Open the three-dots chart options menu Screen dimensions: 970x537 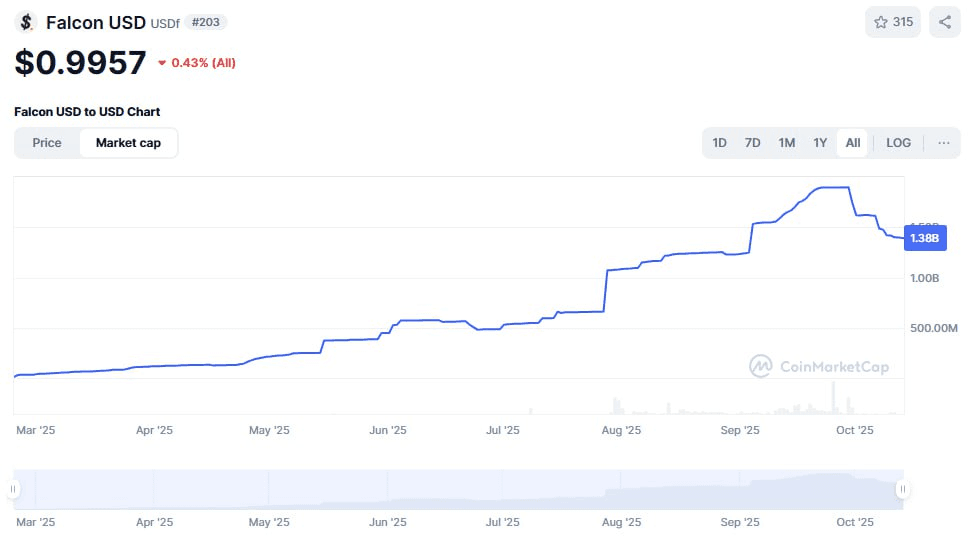pos(943,143)
